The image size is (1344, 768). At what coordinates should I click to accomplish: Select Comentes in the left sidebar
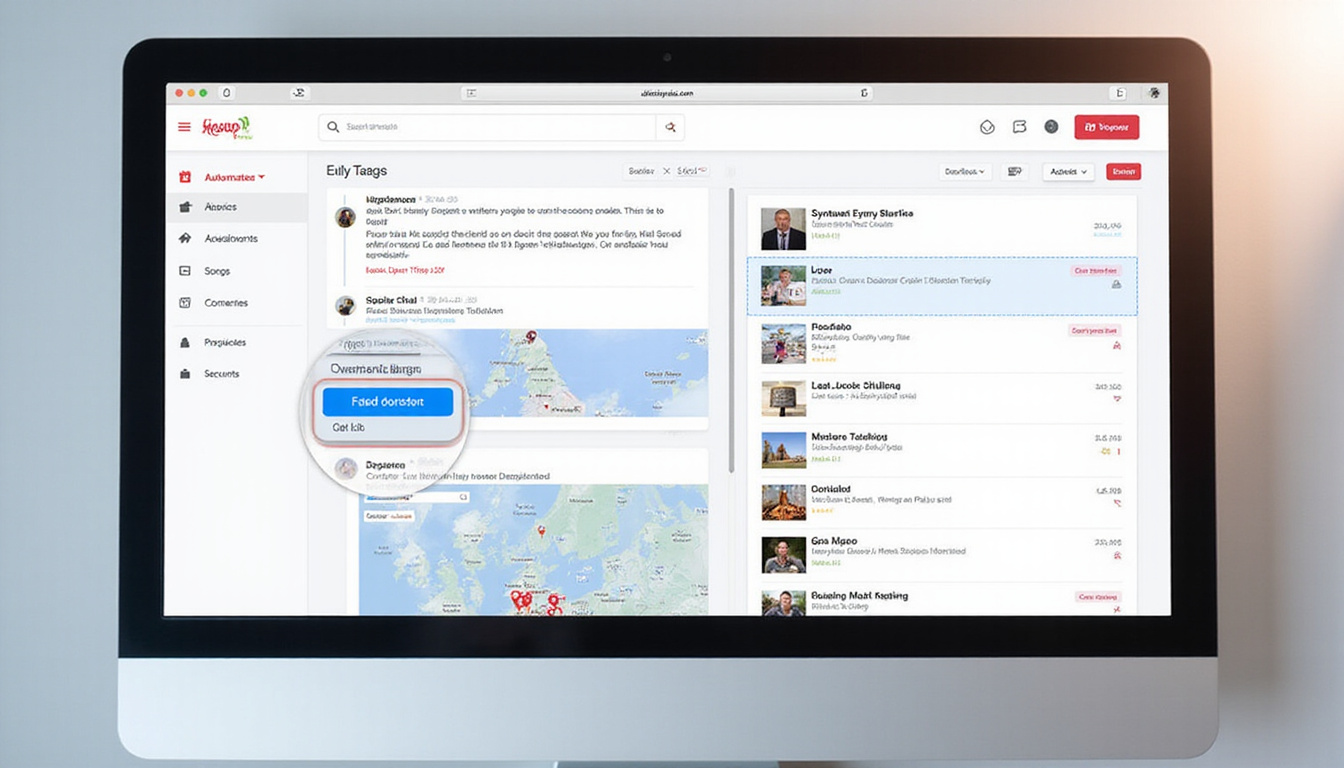226,303
